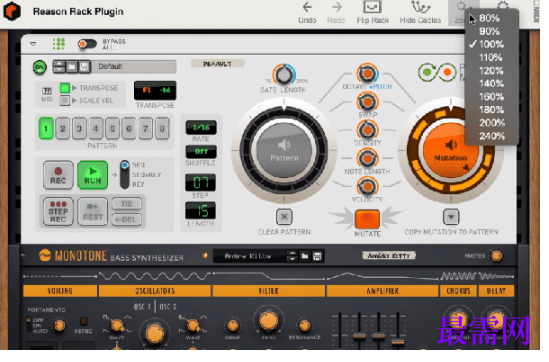Choose 120% zoom option
549x362 pixels.
491,71
